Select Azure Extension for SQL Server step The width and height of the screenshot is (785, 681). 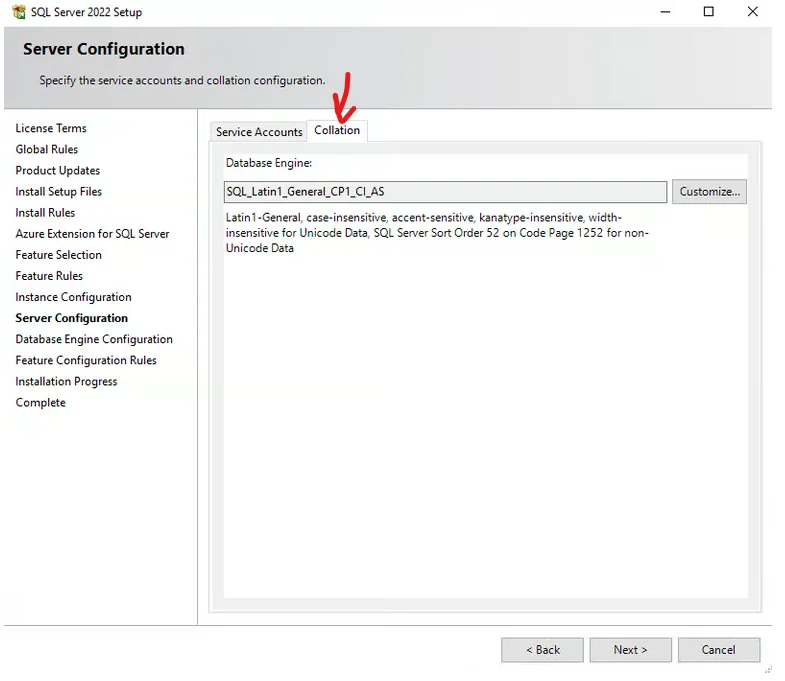tap(92, 234)
